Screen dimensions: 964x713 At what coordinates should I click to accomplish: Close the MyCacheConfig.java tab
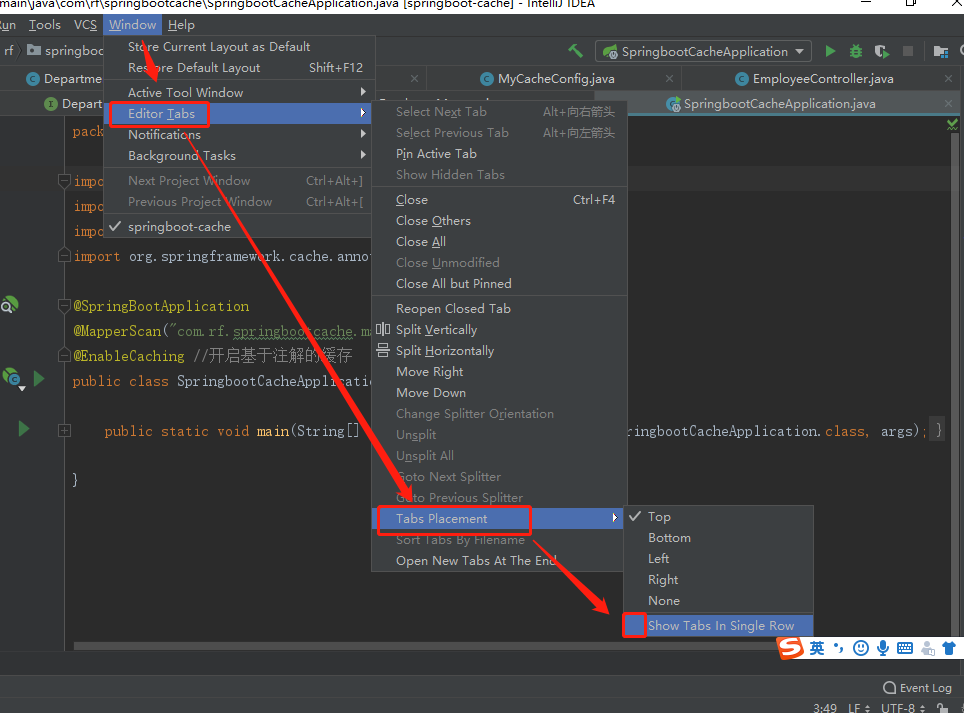(x=670, y=79)
